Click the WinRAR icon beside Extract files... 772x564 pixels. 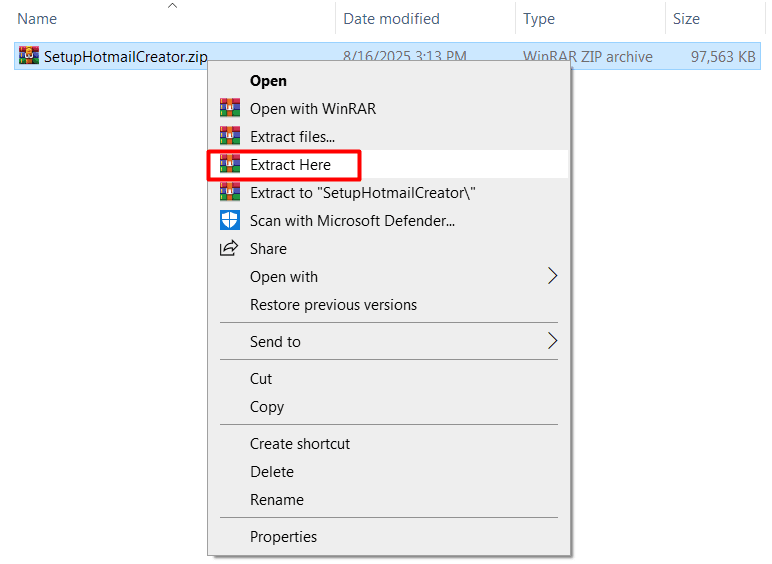pyautogui.click(x=230, y=136)
